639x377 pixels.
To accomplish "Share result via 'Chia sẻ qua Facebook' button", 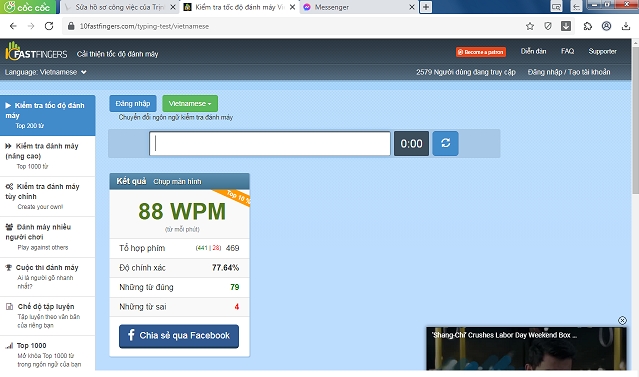I will (179, 336).
